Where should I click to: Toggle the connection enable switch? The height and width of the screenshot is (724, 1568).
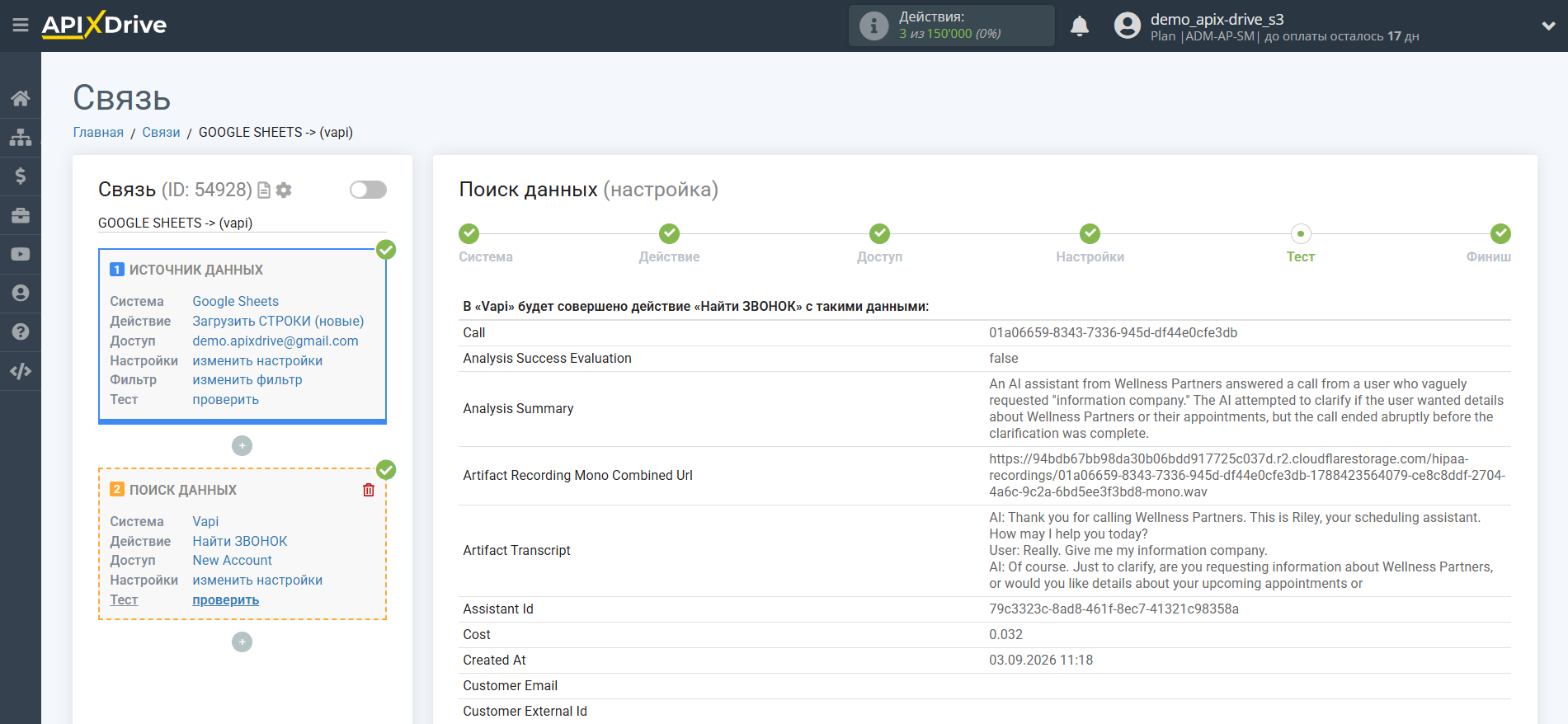pyautogui.click(x=368, y=190)
